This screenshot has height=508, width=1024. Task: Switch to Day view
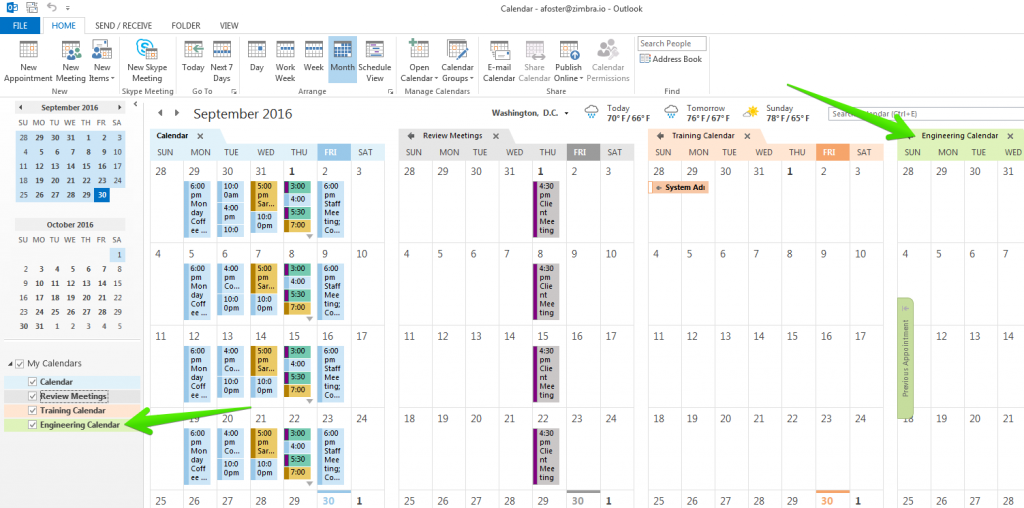[257, 61]
